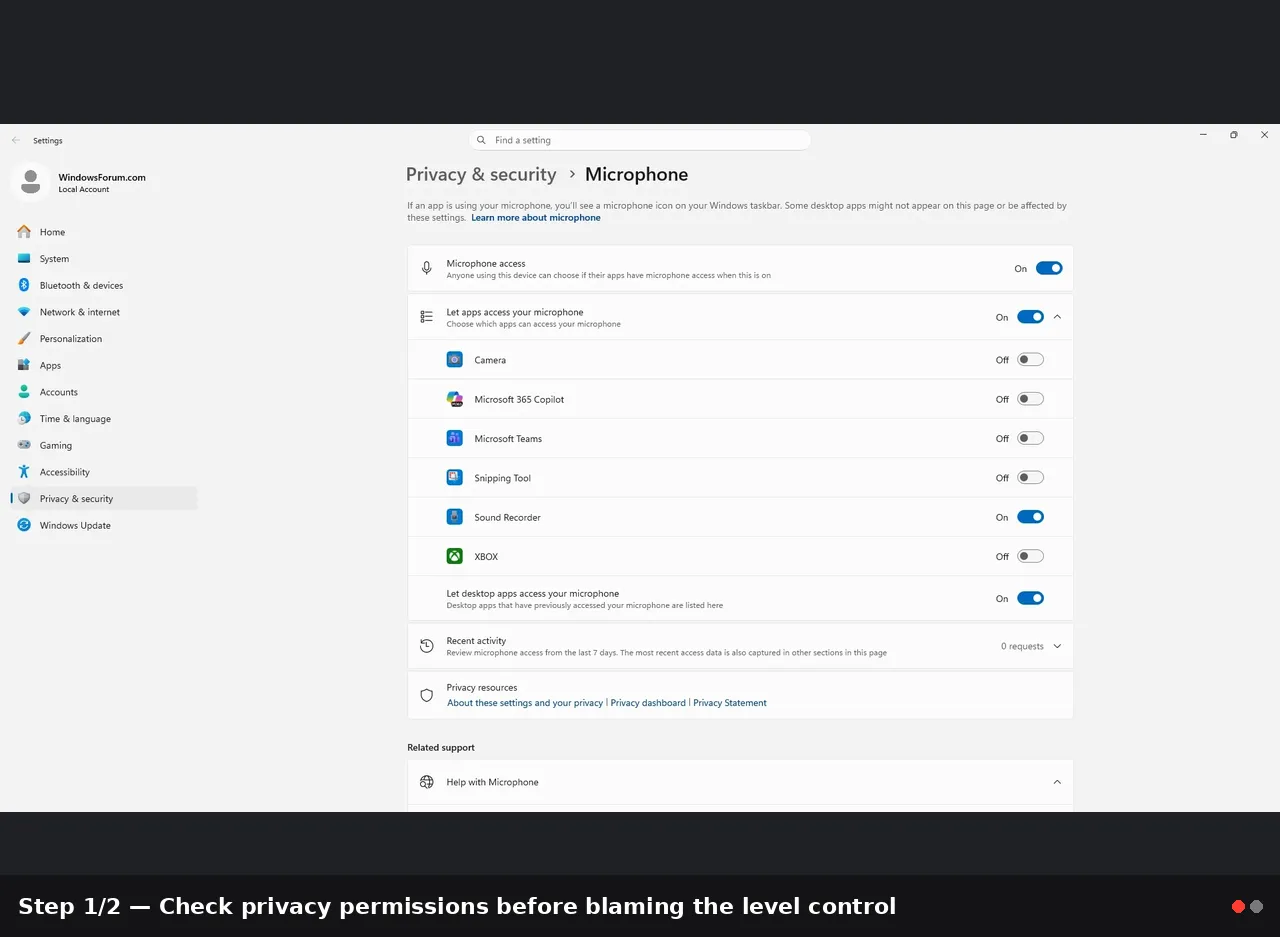Viewport: 1280px width, 937px height.
Task: Click the globe icon beside Help with Microphone
Action: (427, 782)
